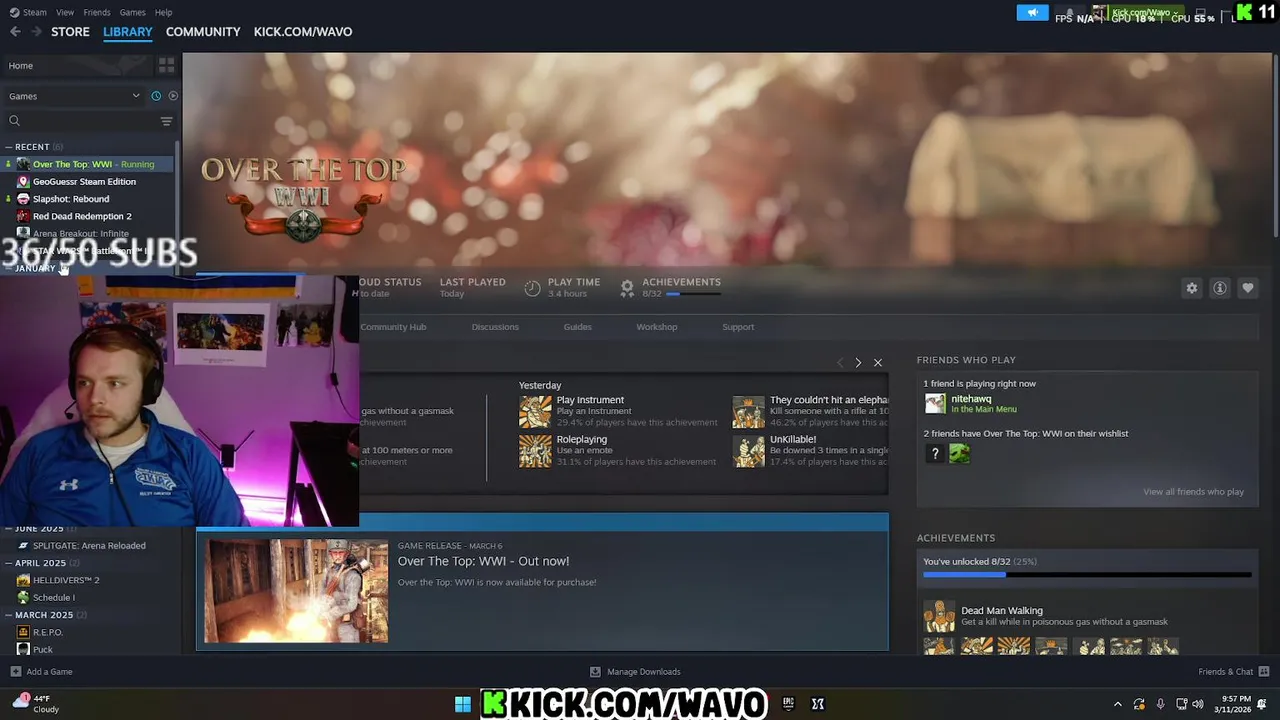Screen dimensions: 1280x720
Task: Open Manage Downloads
Action: point(635,672)
